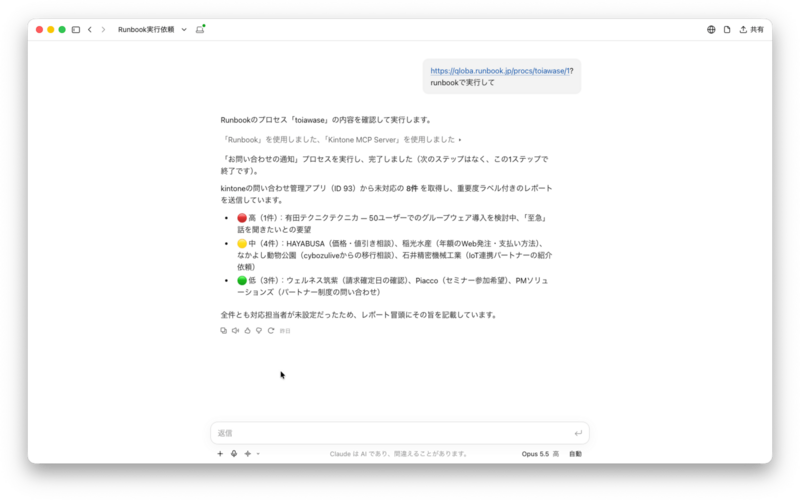The image size is (800, 500).
Task: Click the microphone icon below input
Action: pyautogui.click(x=234, y=454)
